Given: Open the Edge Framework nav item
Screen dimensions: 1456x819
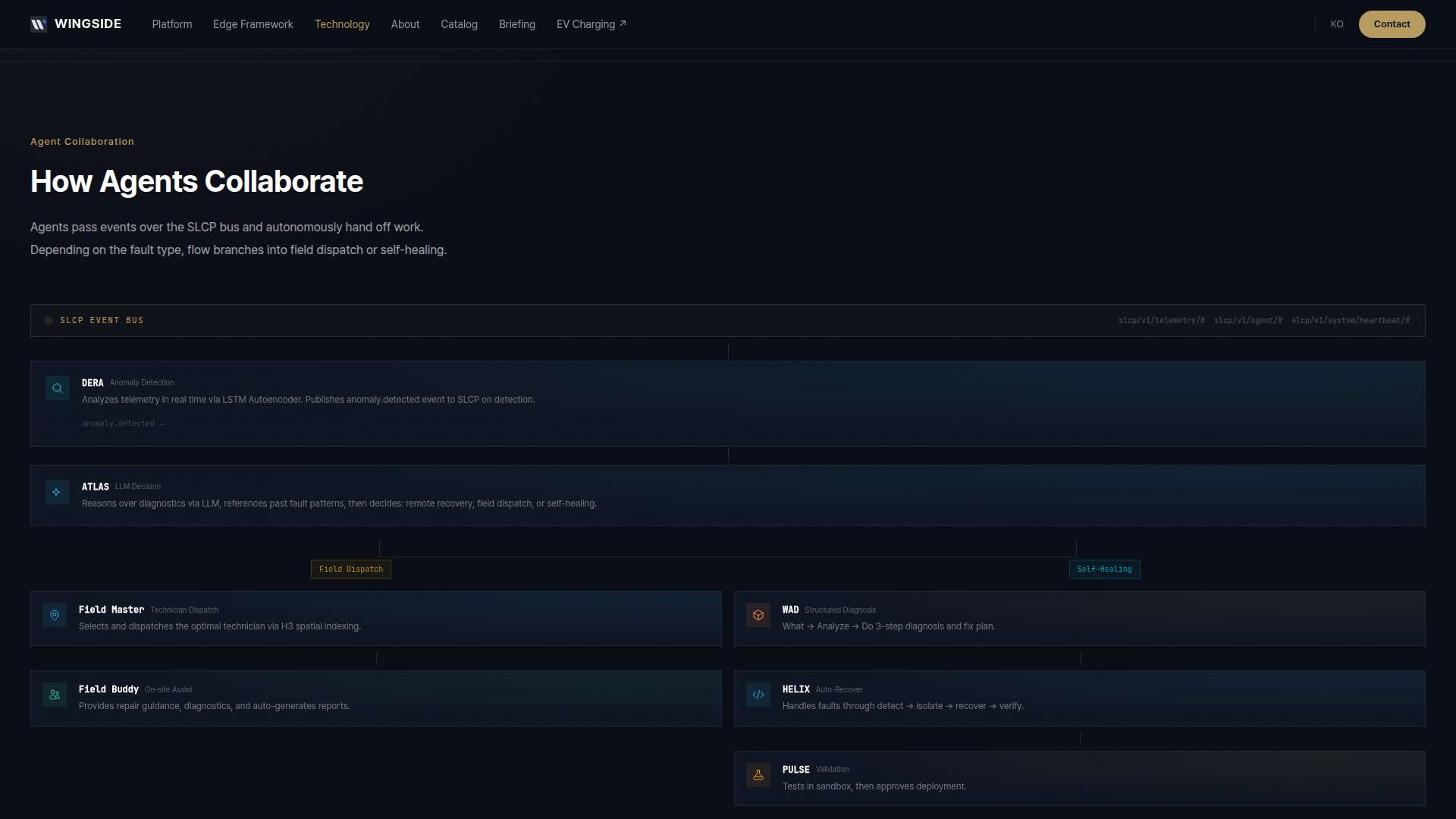Looking at the screenshot, I should (253, 24).
